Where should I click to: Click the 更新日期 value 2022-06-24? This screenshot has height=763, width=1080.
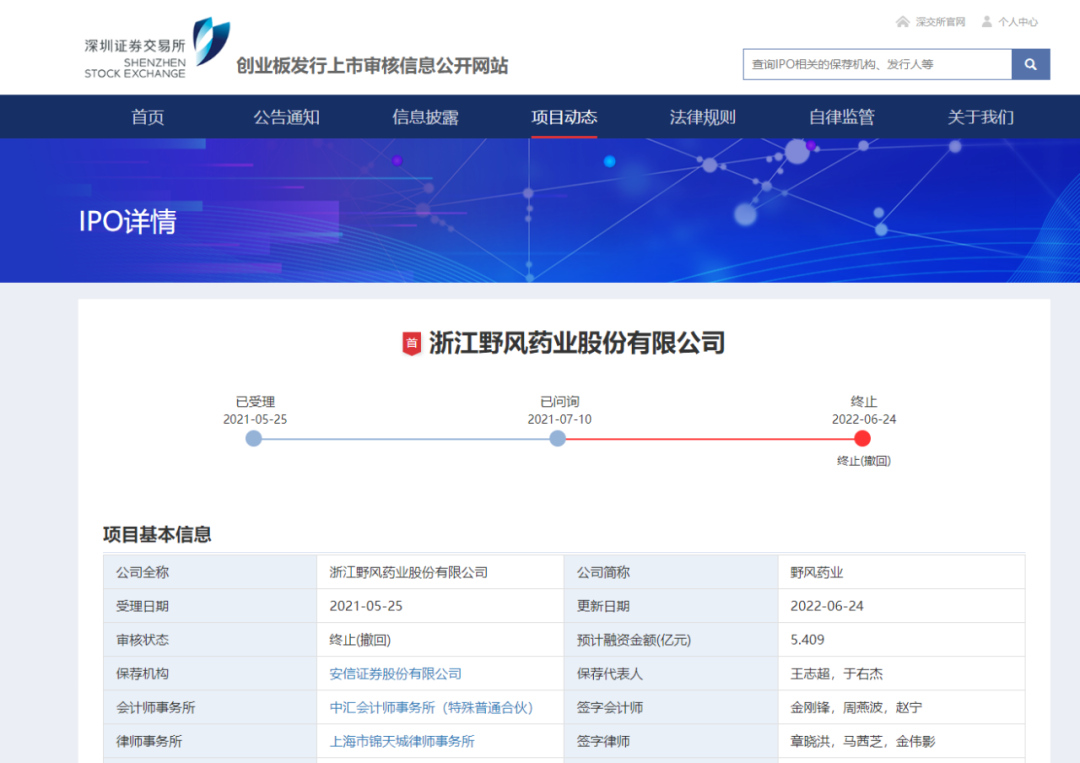[827, 606]
